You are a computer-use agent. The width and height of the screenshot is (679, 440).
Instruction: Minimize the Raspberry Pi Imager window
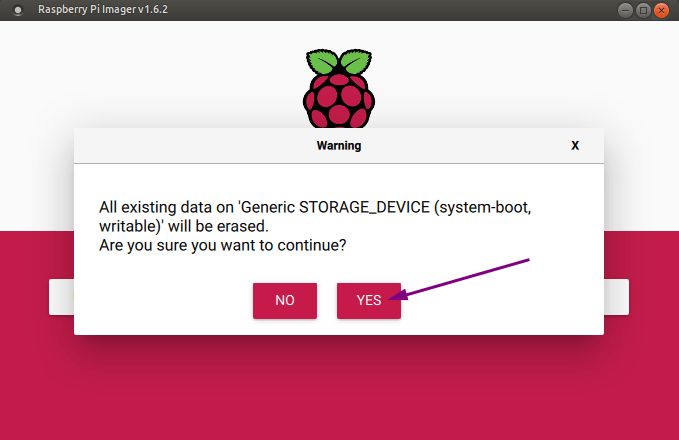point(626,9)
